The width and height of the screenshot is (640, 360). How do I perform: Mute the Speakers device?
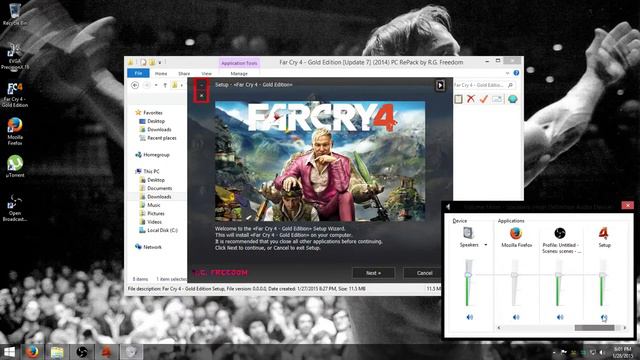(469, 317)
